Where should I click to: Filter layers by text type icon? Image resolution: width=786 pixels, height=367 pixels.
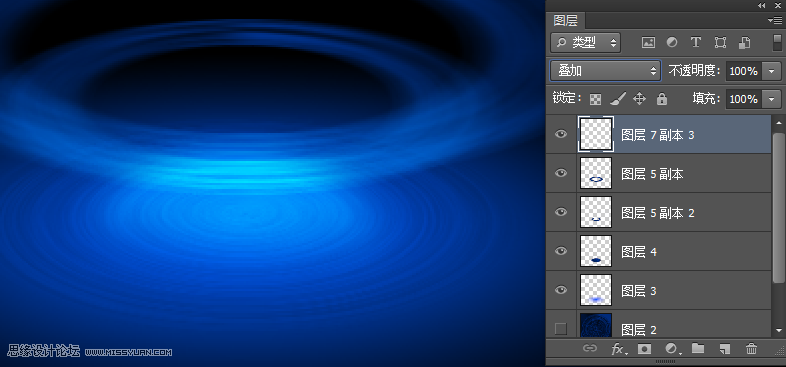click(x=695, y=43)
